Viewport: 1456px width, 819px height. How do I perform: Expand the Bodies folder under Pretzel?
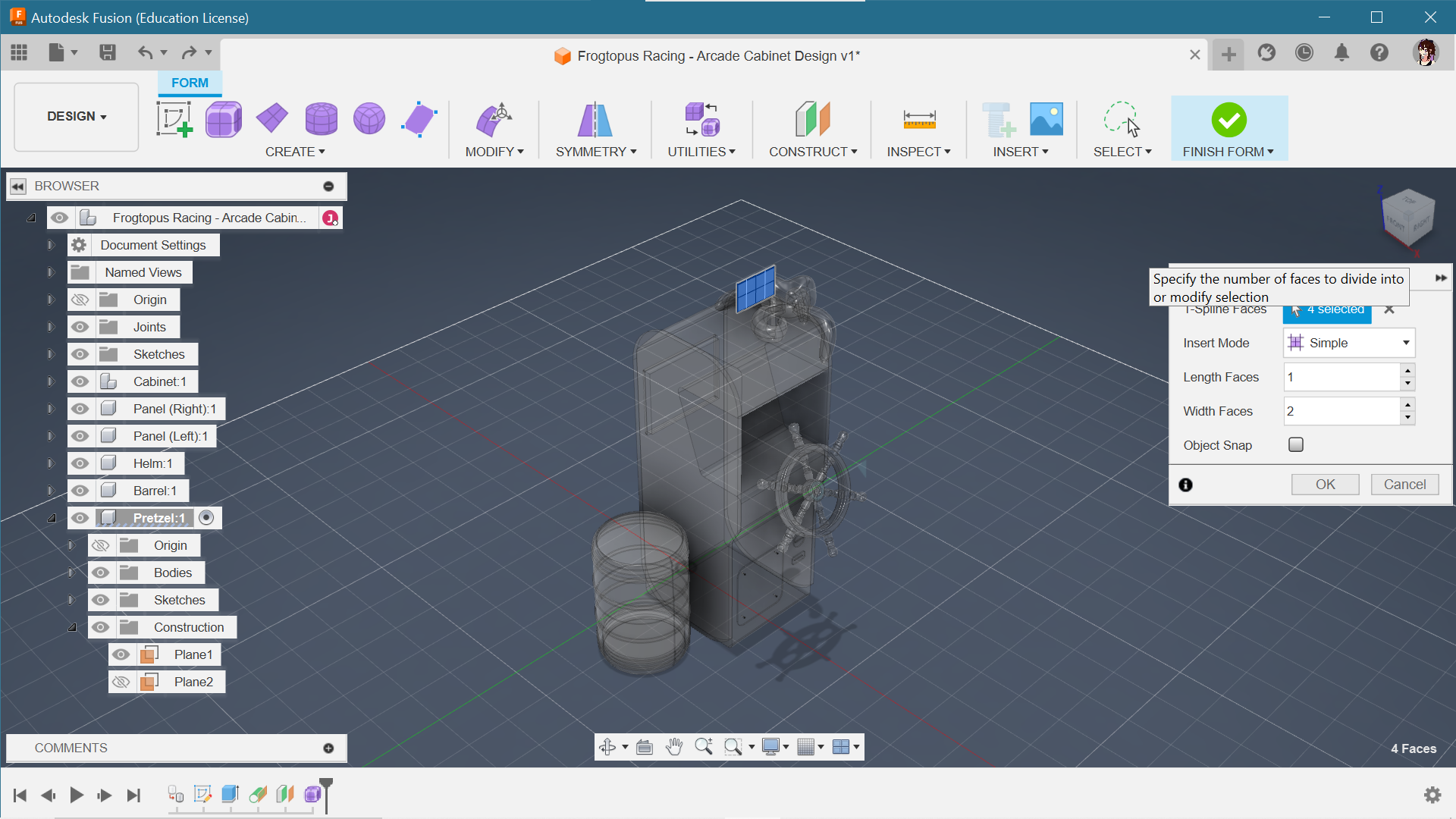click(x=71, y=573)
